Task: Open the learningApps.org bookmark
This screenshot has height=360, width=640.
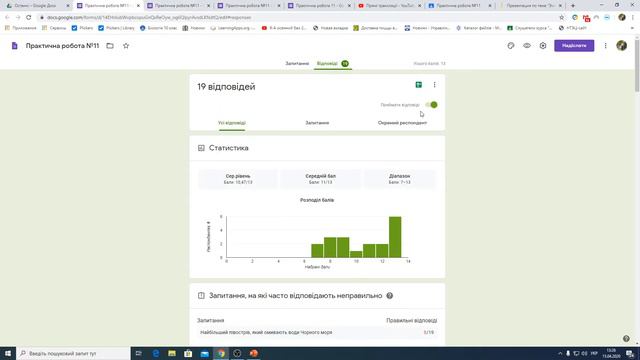Action: tap(233, 28)
